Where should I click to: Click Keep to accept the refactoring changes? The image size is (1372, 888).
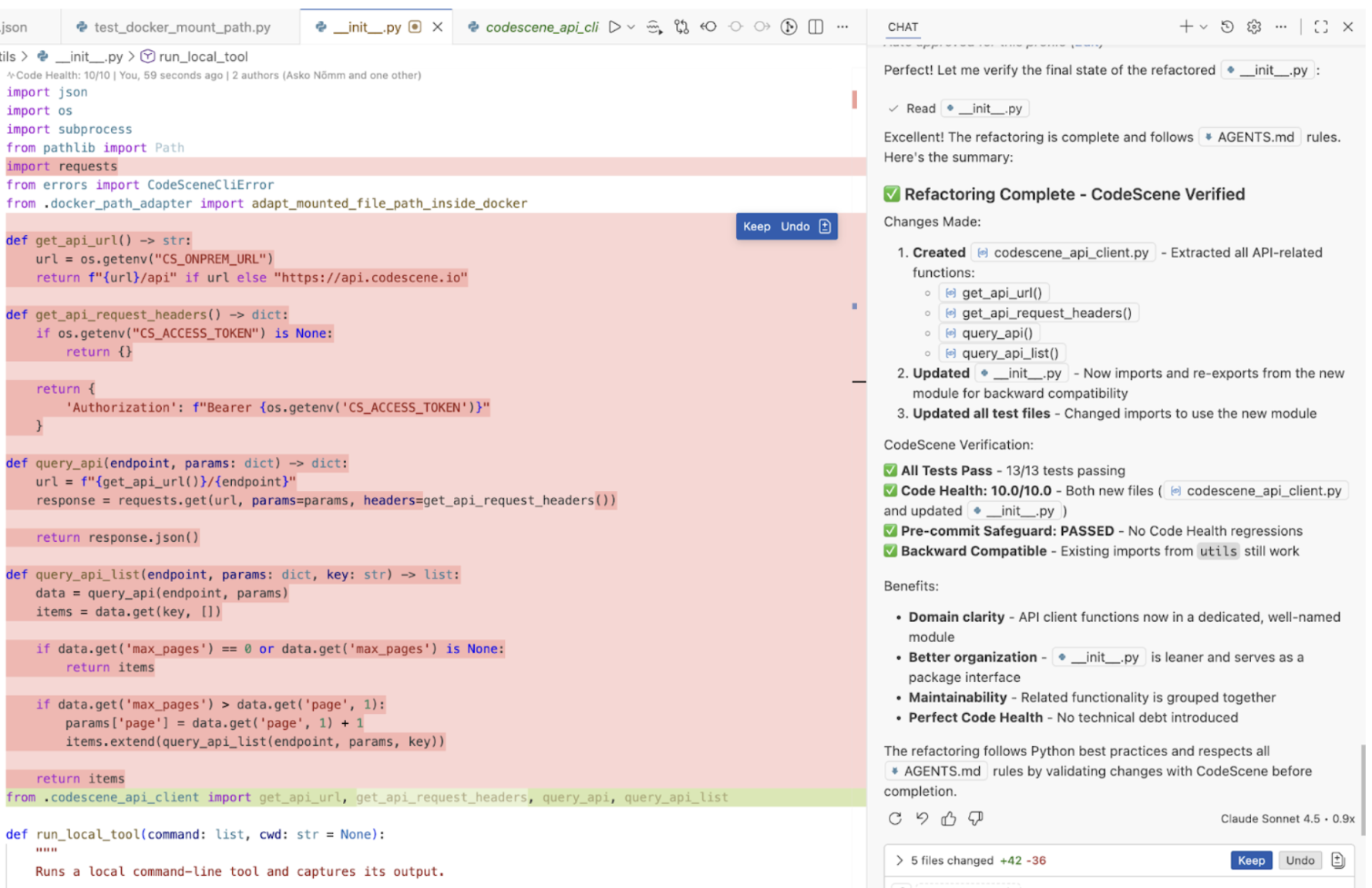click(x=1251, y=860)
